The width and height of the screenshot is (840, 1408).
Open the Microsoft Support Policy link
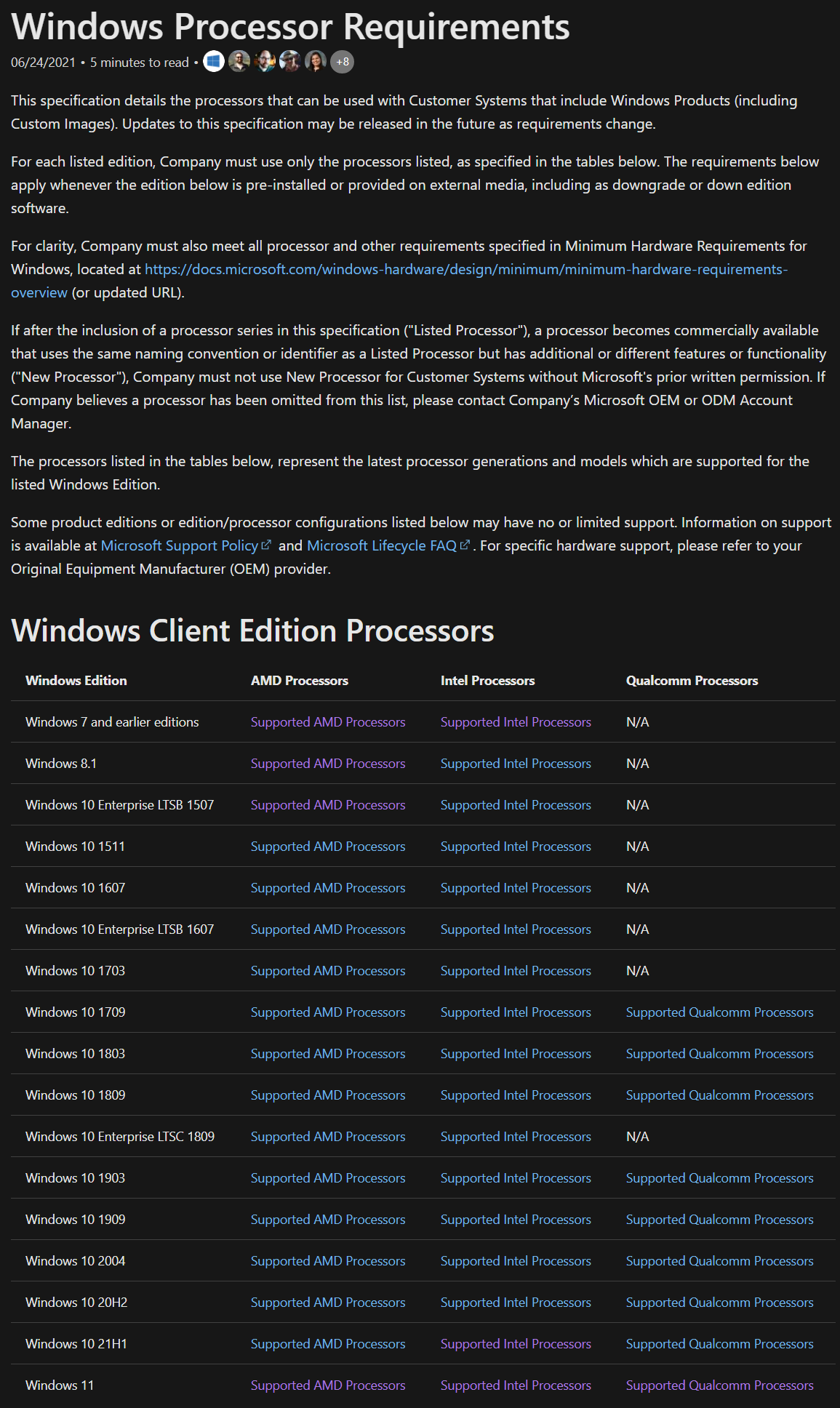(179, 545)
